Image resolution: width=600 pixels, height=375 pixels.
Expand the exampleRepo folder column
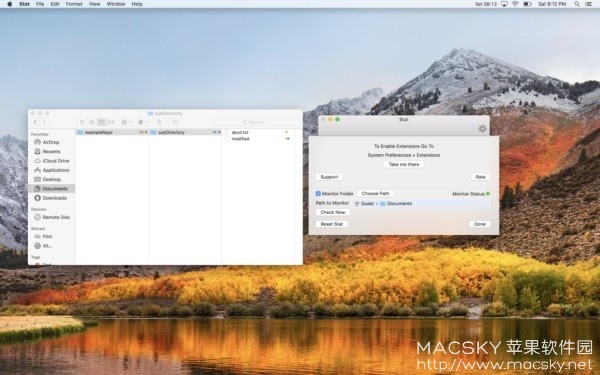pyautogui.click(x=112, y=132)
